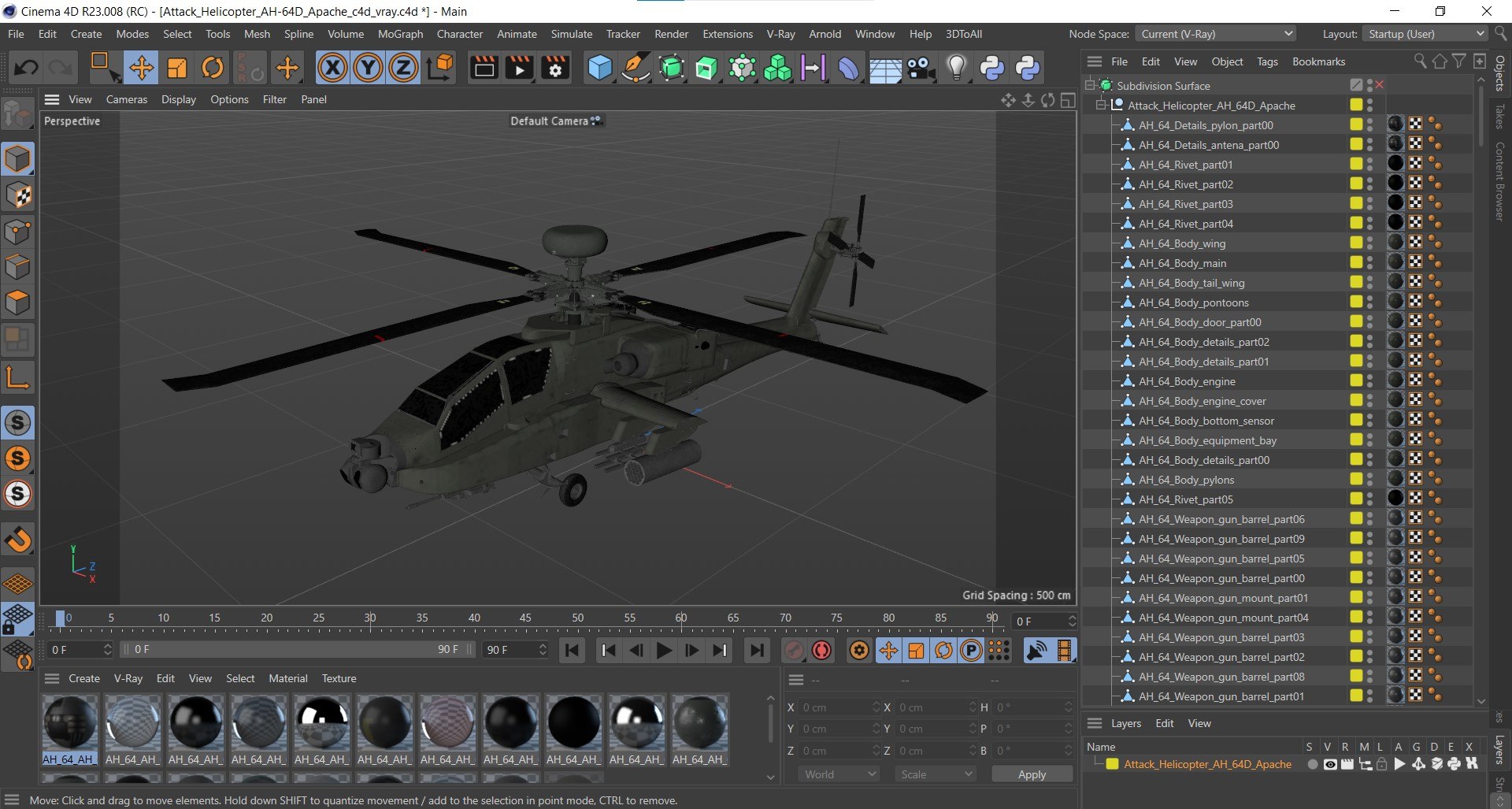Toggle visibility dots for AH_64_Body_main
The height and width of the screenshot is (809, 1512).
click(x=1370, y=263)
